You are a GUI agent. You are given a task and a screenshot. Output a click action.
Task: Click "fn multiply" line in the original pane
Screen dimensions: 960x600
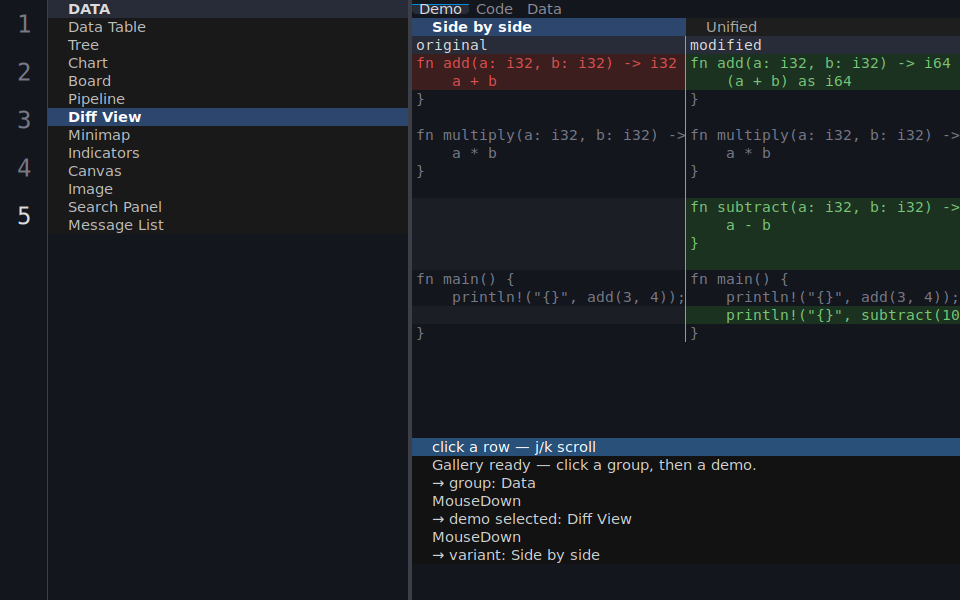pos(549,135)
